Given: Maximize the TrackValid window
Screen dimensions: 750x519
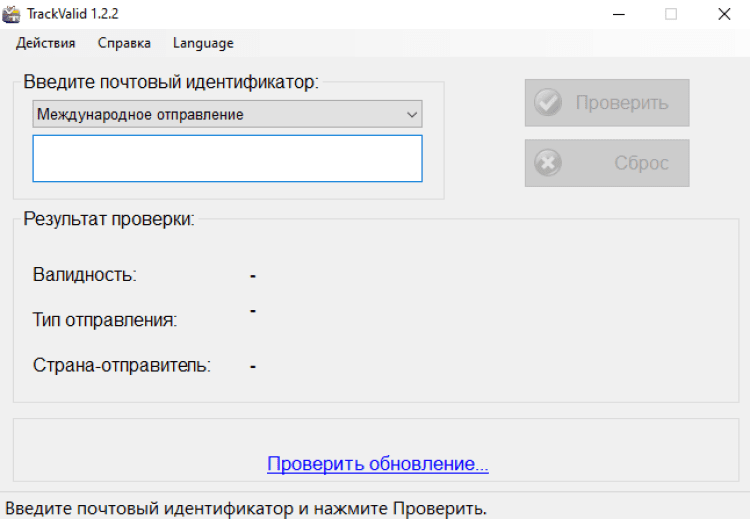Looking at the screenshot, I should (670, 14).
